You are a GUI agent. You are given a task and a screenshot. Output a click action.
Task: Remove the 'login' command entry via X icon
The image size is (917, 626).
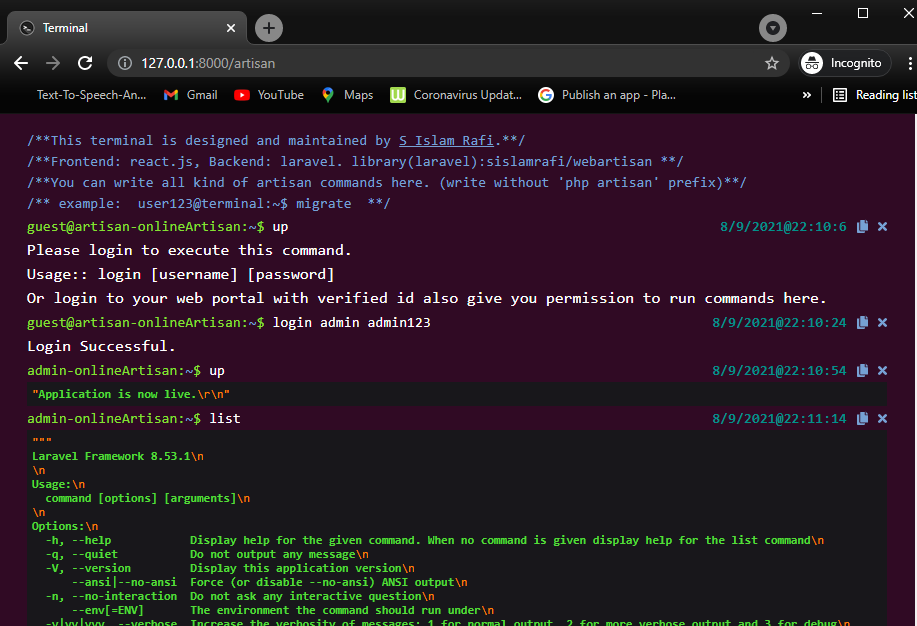881,322
